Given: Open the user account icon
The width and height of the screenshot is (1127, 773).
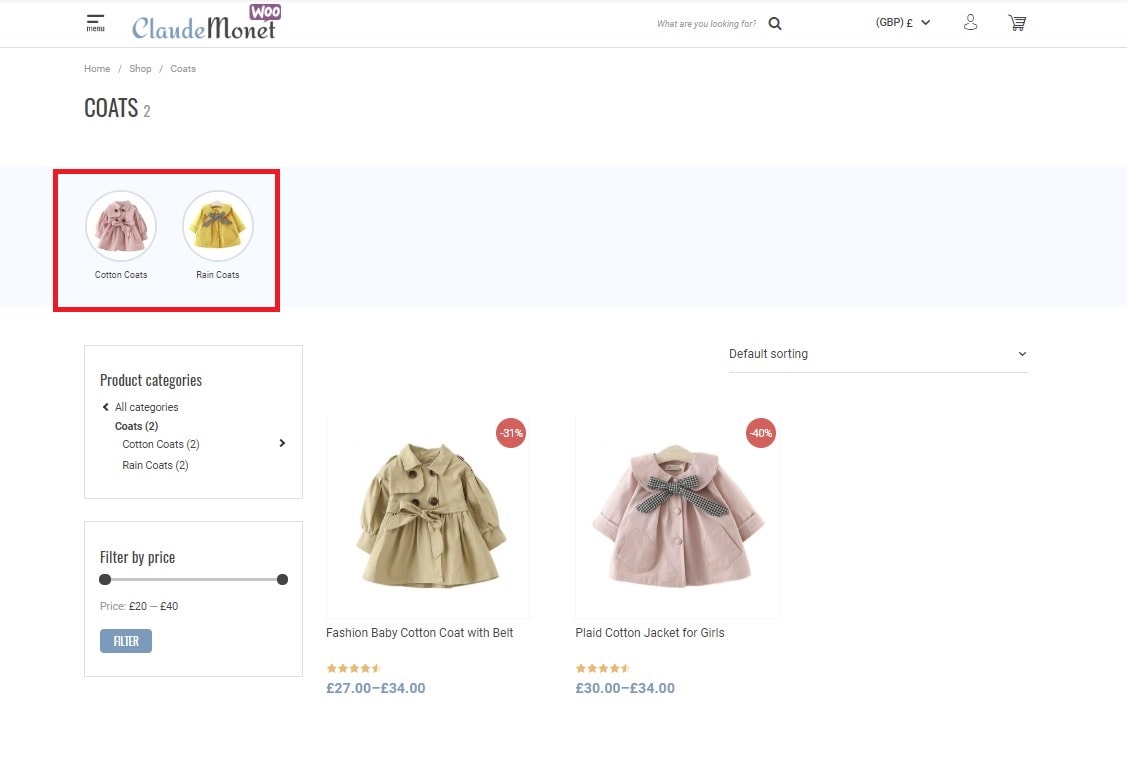Looking at the screenshot, I should pos(970,23).
